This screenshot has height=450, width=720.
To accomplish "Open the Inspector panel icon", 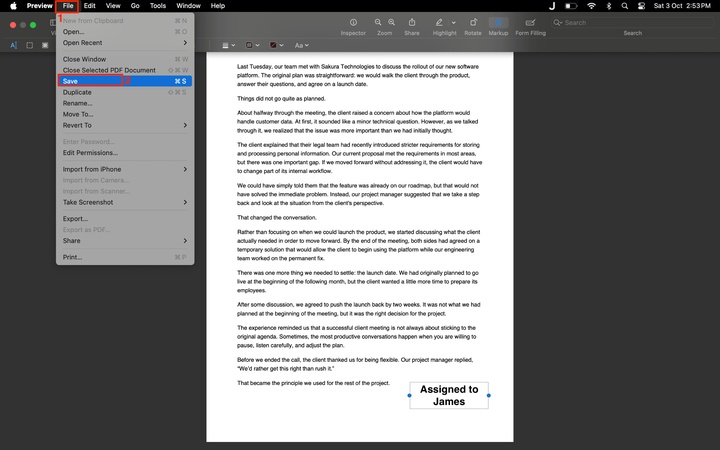I will point(353,22).
